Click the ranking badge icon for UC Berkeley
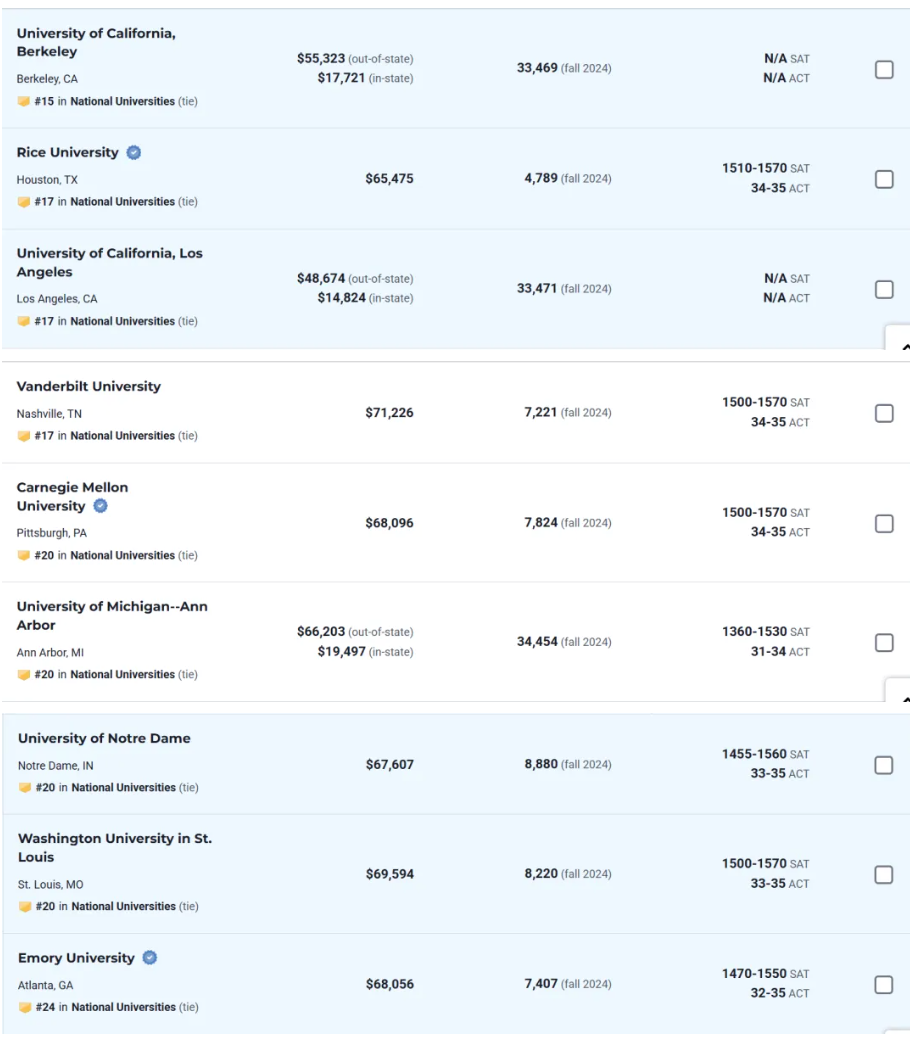This screenshot has height=1041, width=910. (24, 102)
